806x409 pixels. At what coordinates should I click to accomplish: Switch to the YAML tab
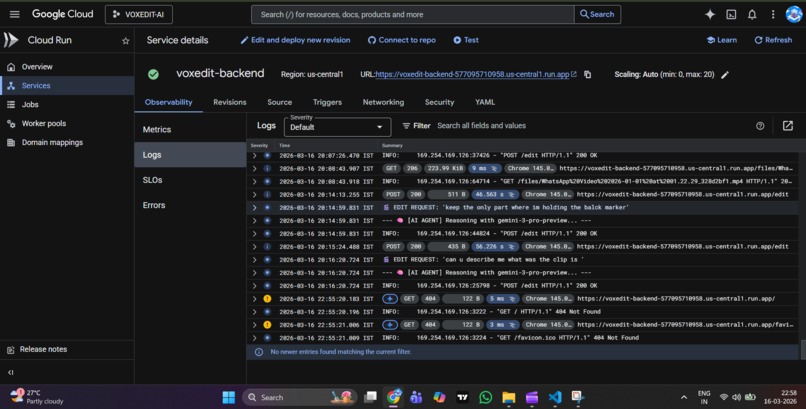tap(485, 102)
